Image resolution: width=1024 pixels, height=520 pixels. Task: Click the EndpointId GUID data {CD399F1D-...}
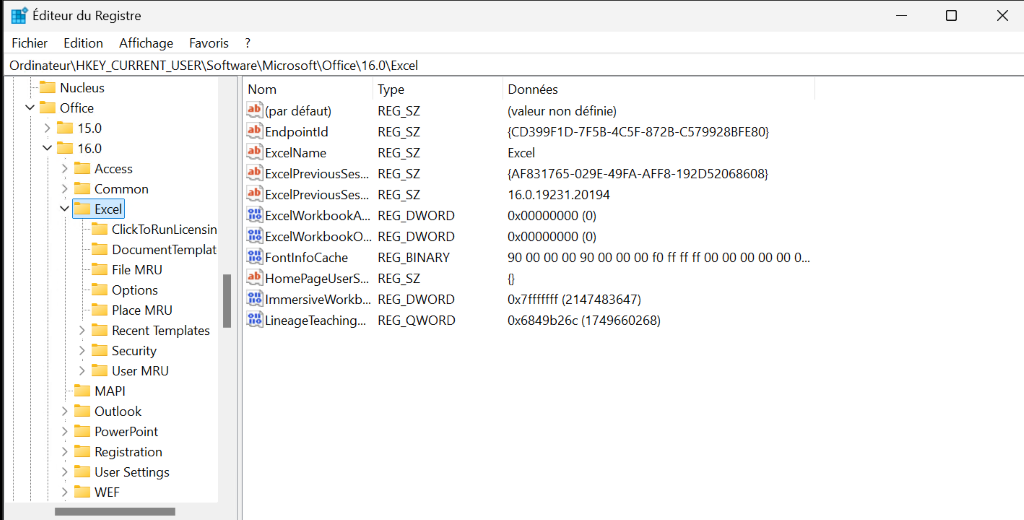coord(638,131)
